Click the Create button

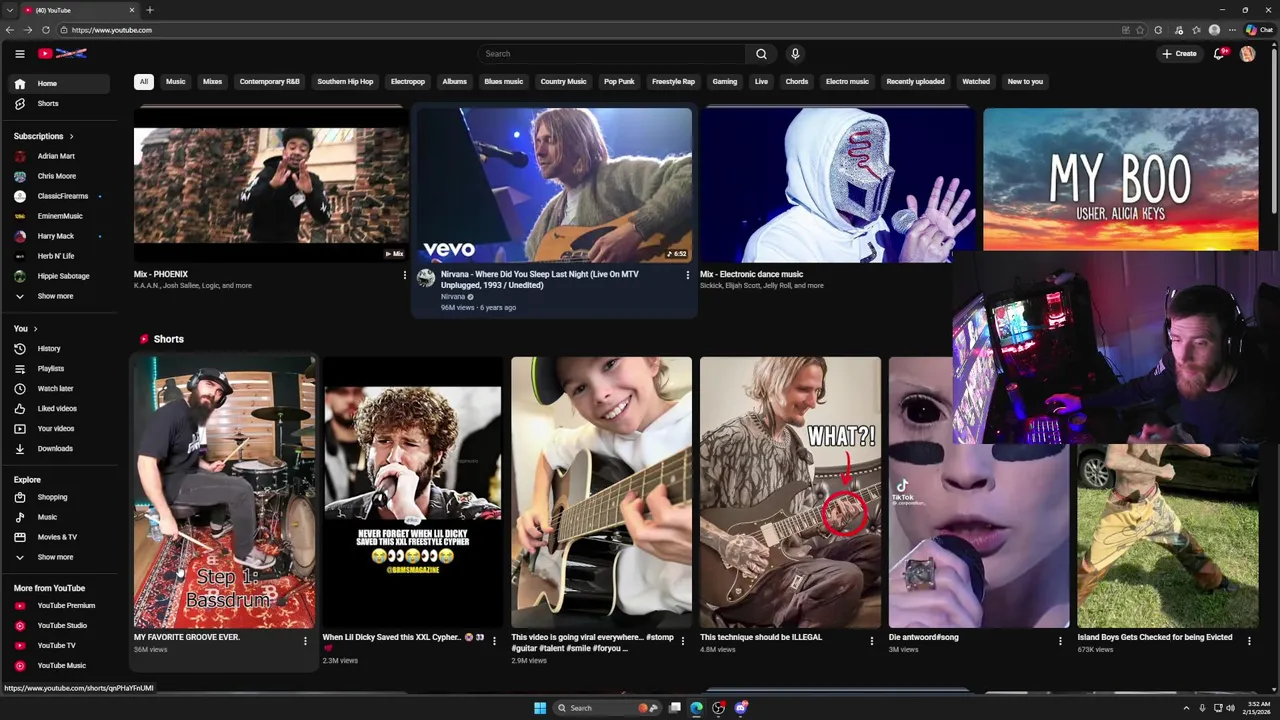[1179, 54]
